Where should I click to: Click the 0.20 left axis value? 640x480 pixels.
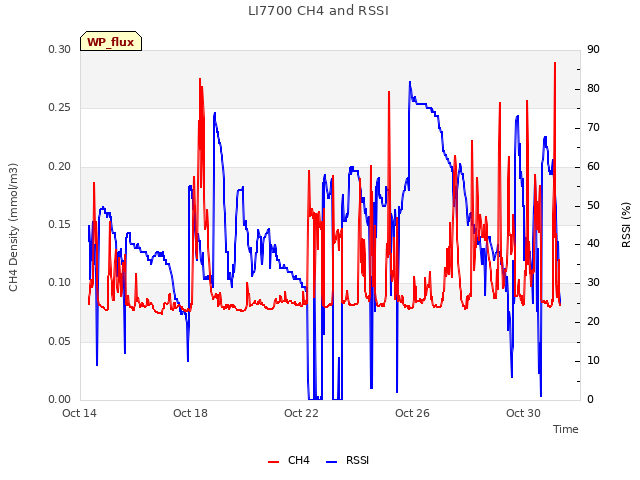(60, 167)
